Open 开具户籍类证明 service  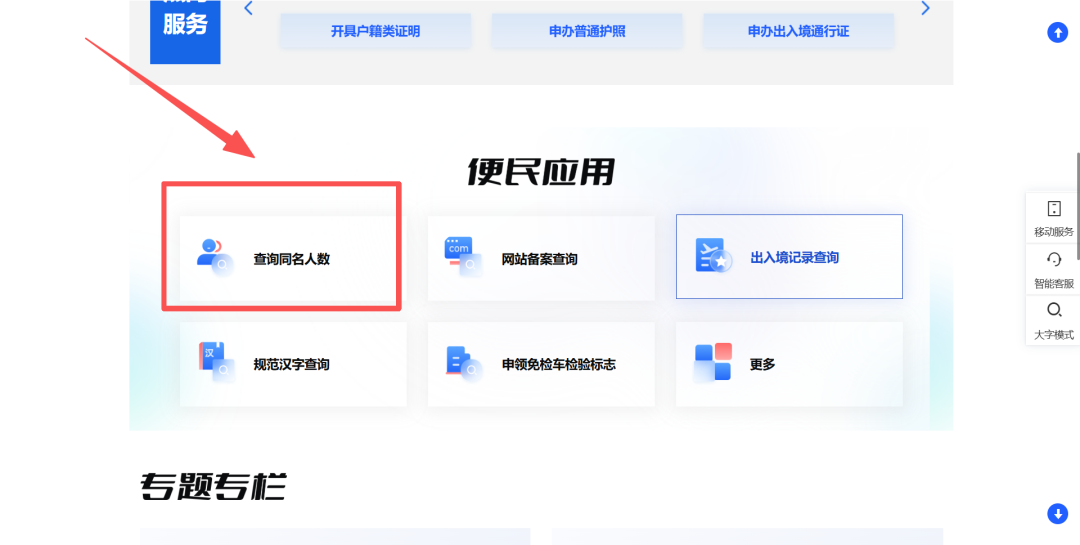coord(375,31)
